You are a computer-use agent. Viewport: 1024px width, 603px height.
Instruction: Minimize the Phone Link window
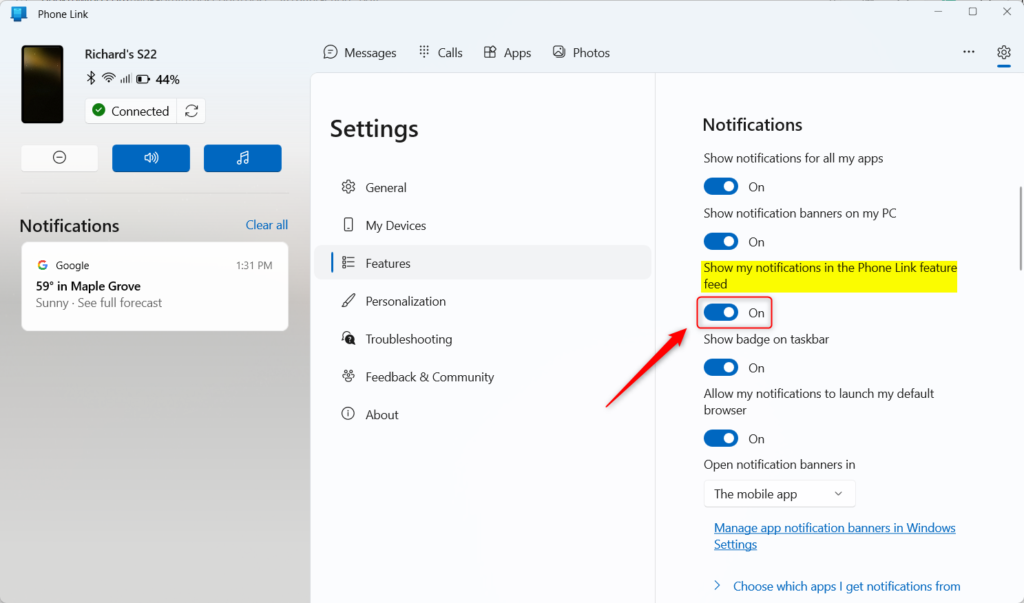[x=938, y=12]
